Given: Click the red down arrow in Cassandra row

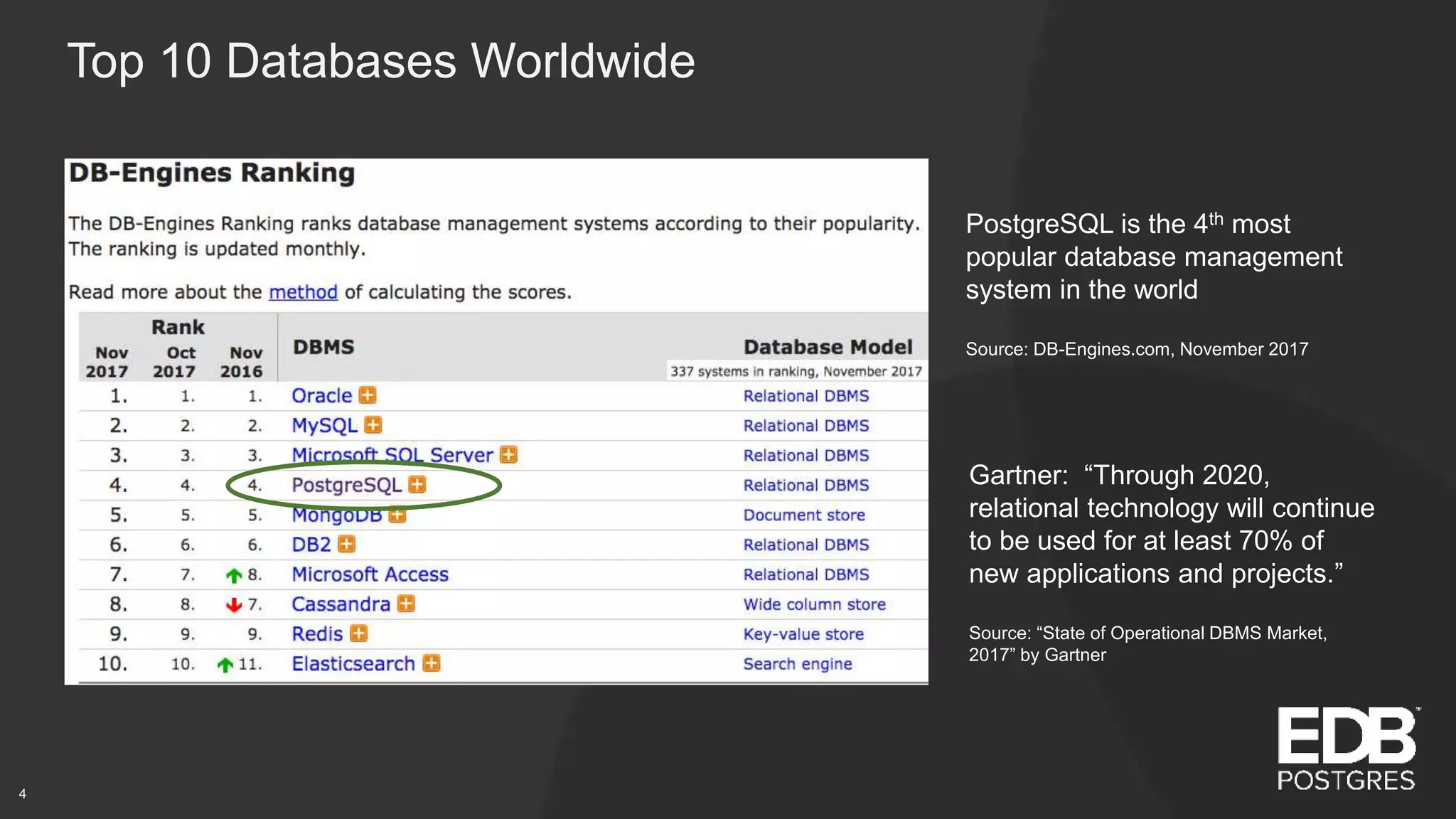Looking at the screenshot, I should pos(234,605).
